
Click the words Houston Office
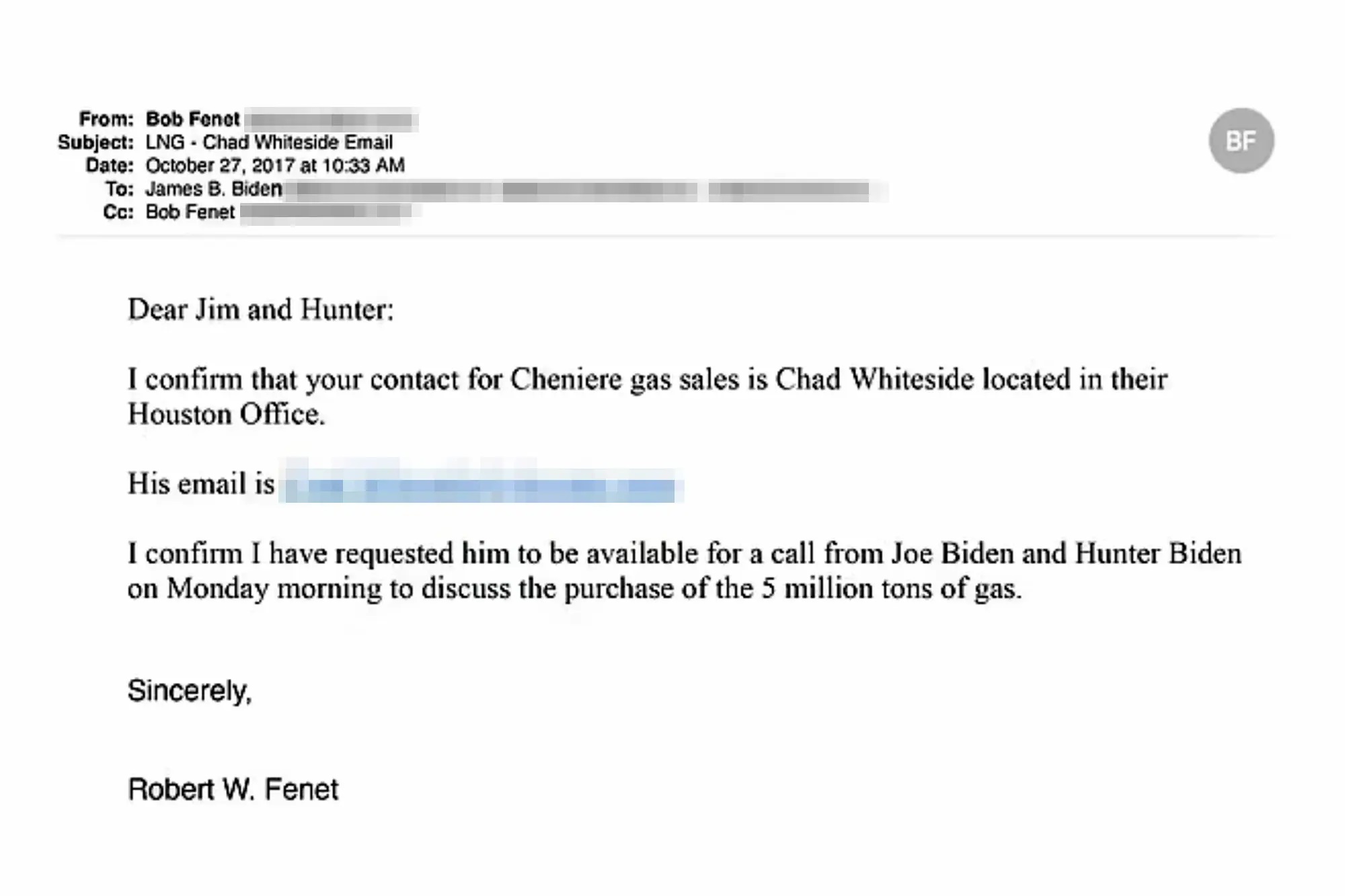pos(226,415)
